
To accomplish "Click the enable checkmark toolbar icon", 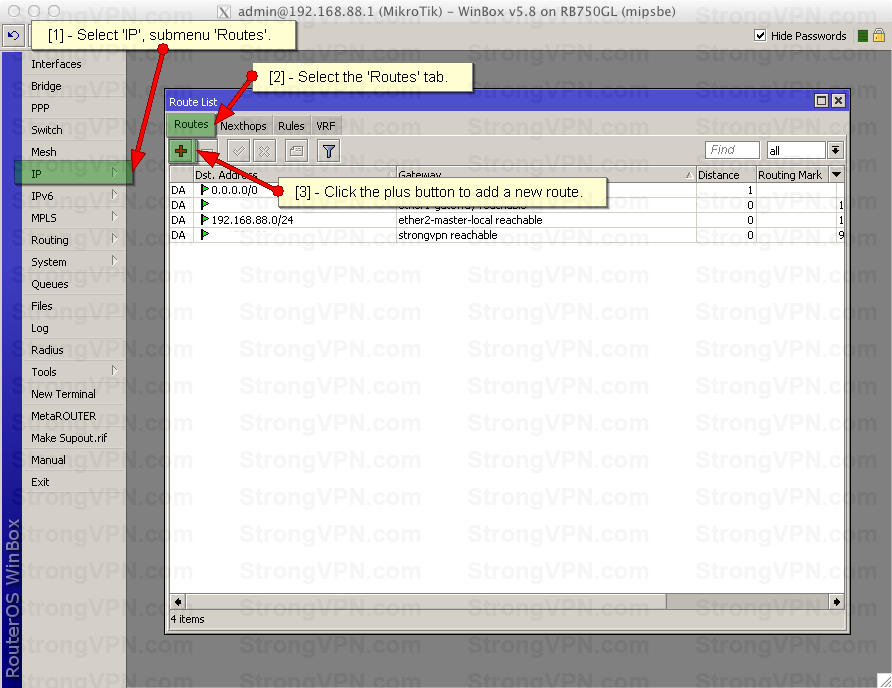I will tap(238, 151).
